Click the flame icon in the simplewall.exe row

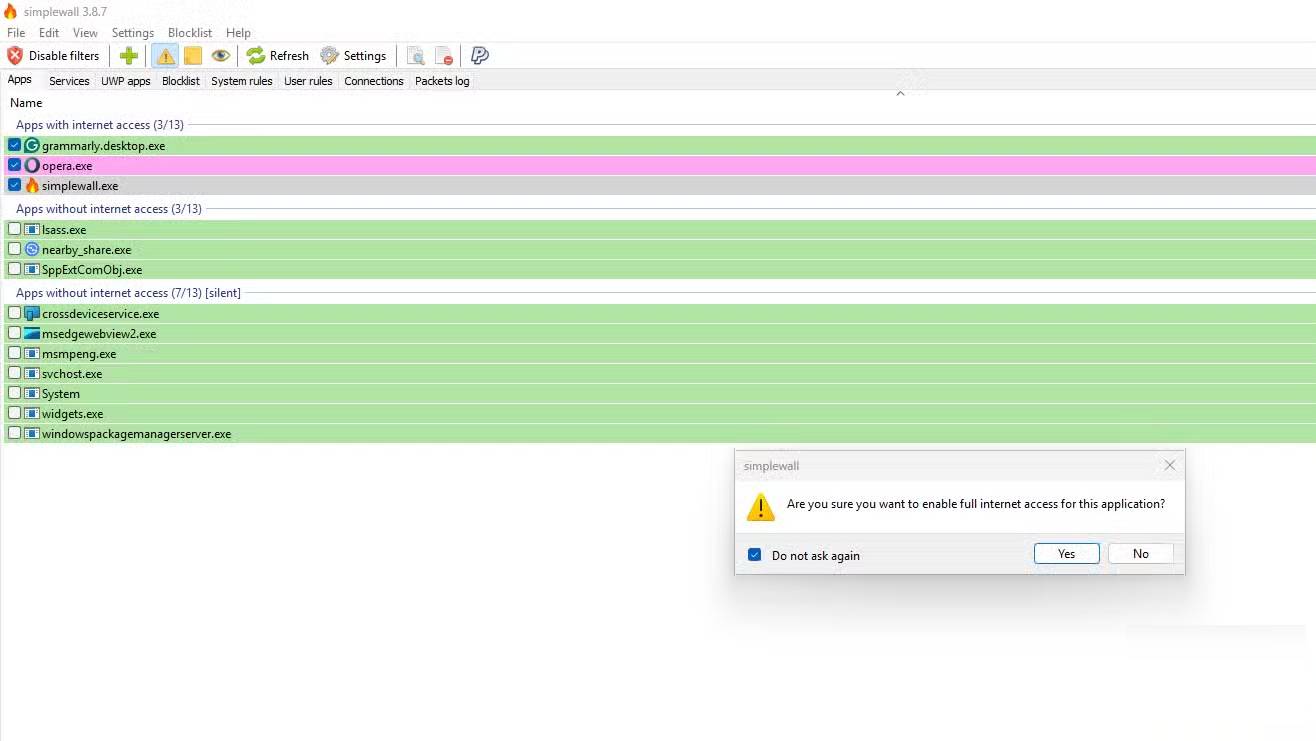click(x=32, y=186)
